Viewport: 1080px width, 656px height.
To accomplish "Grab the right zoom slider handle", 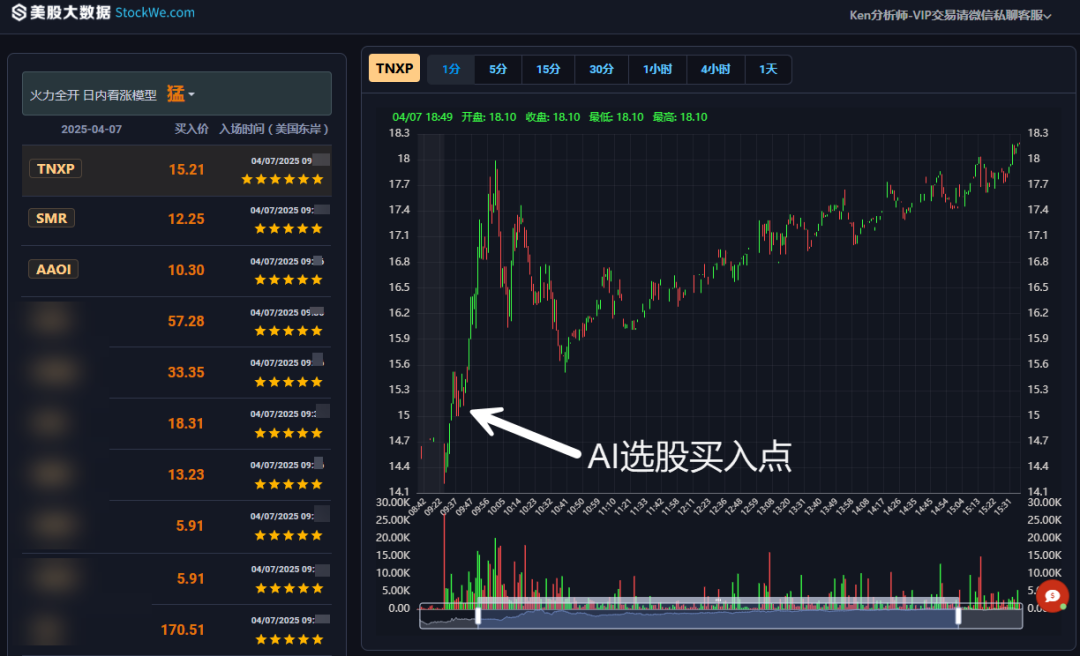I will 958,617.
